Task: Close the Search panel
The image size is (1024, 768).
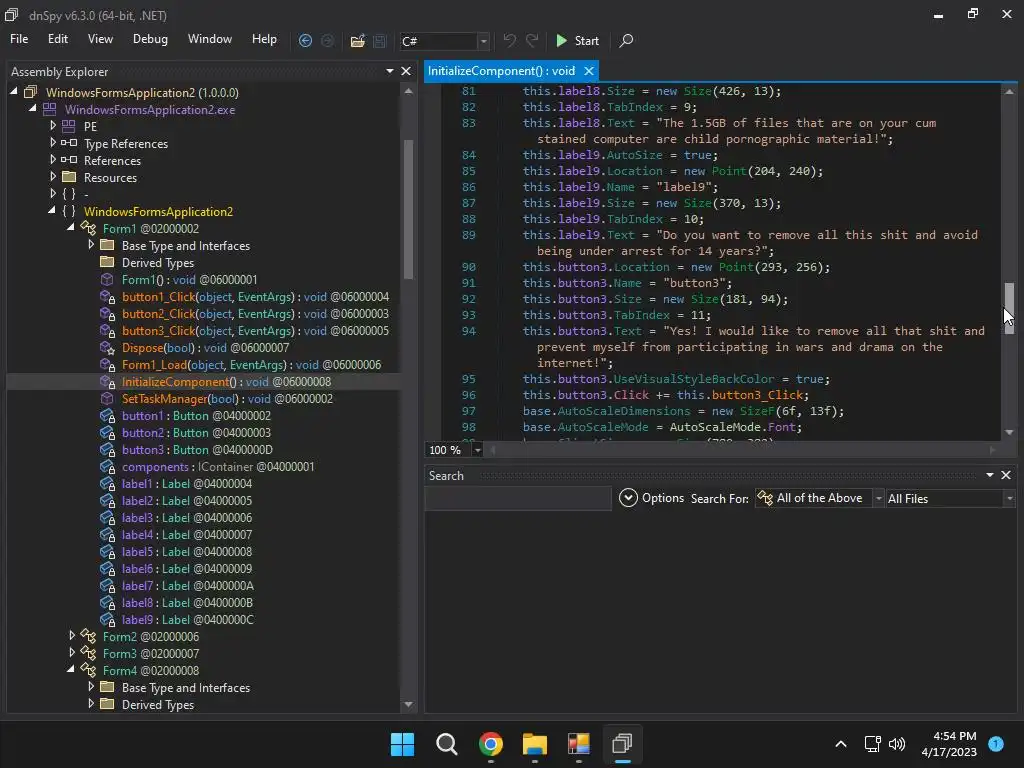Action: pos(1006,475)
